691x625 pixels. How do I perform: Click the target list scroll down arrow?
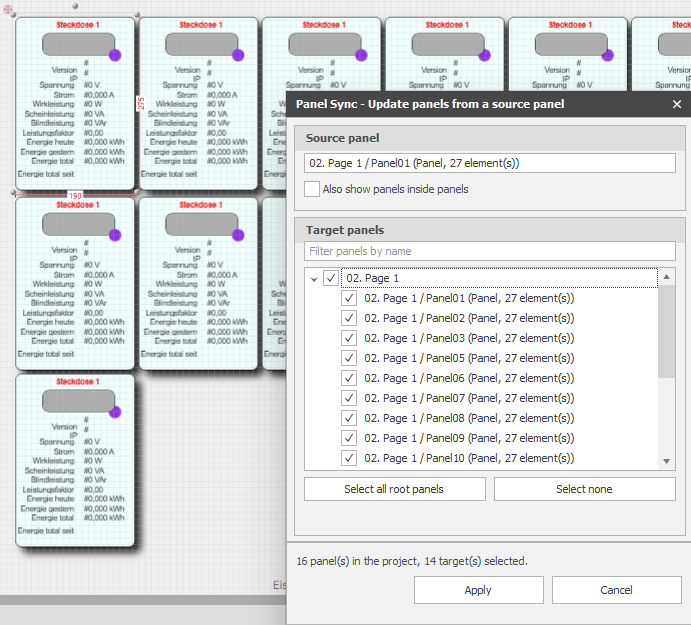point(667,461)
